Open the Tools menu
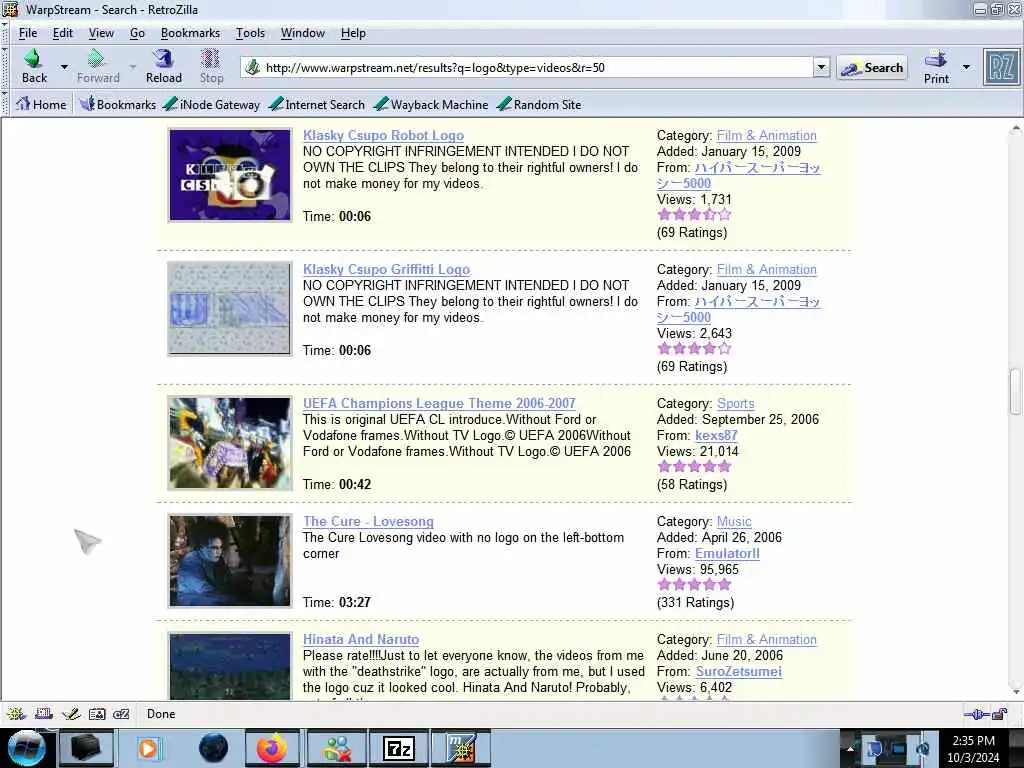 click(250, 33)
